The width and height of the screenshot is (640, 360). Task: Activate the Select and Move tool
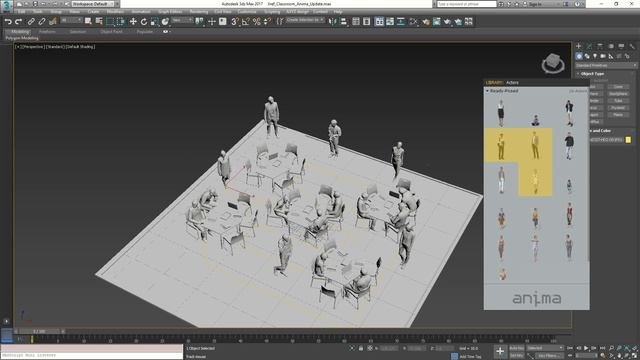133,22
